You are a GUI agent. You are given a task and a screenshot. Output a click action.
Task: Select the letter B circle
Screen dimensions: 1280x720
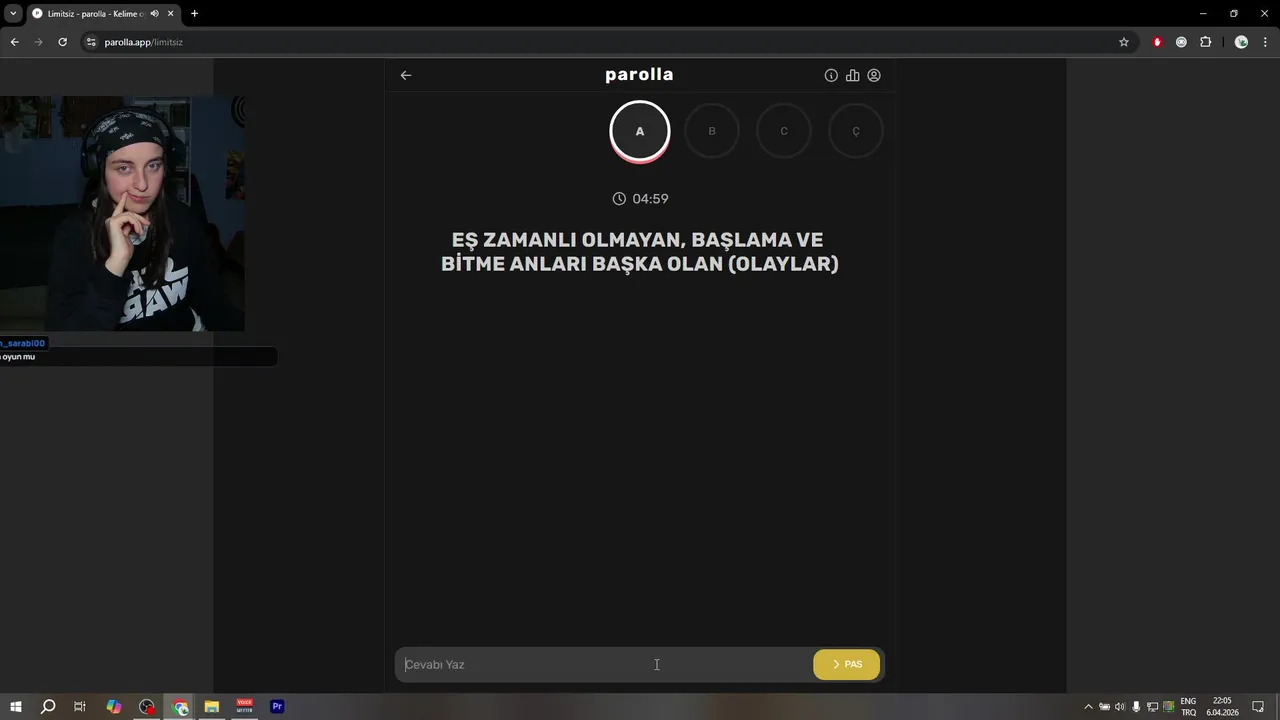pos(712,131)
